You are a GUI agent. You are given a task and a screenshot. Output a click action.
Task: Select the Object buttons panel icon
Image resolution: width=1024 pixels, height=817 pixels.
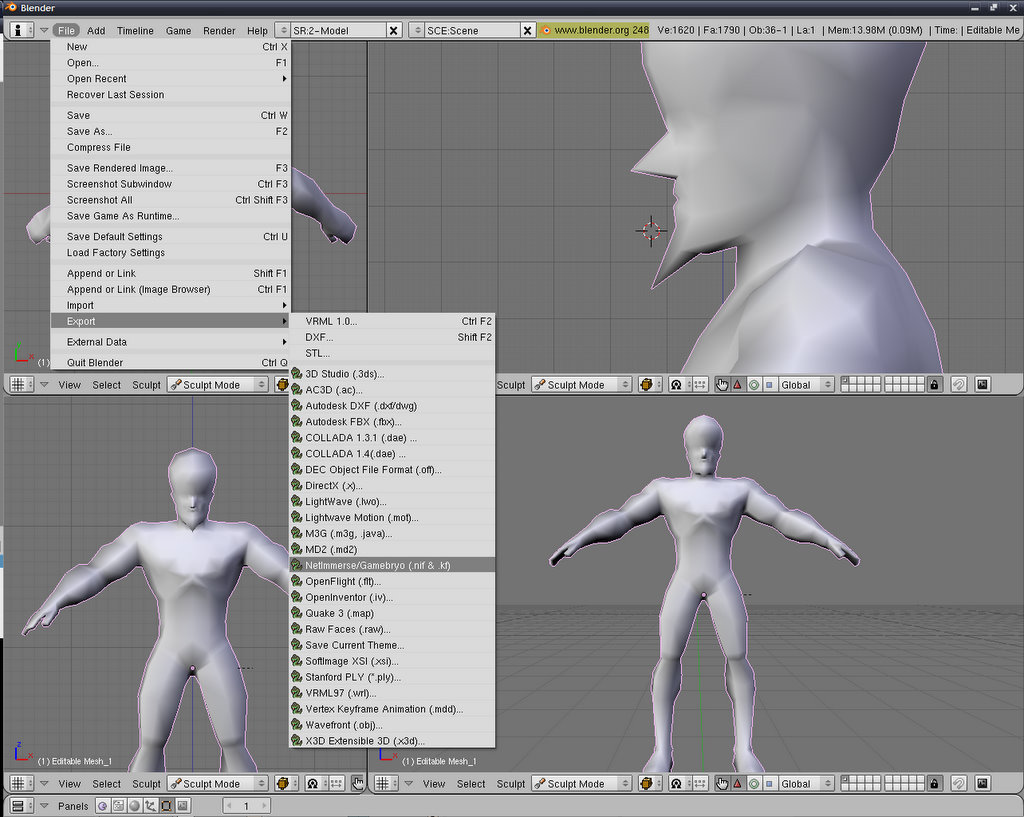point(150,806)
